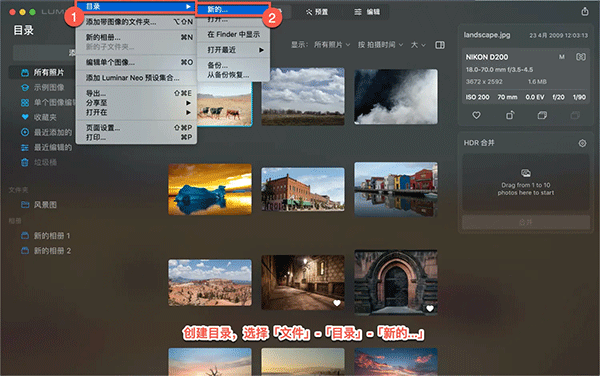Viewport: 600px width, 376px height.
Task: Toggle heart on the night street photo
Action: tap(337, 303)
